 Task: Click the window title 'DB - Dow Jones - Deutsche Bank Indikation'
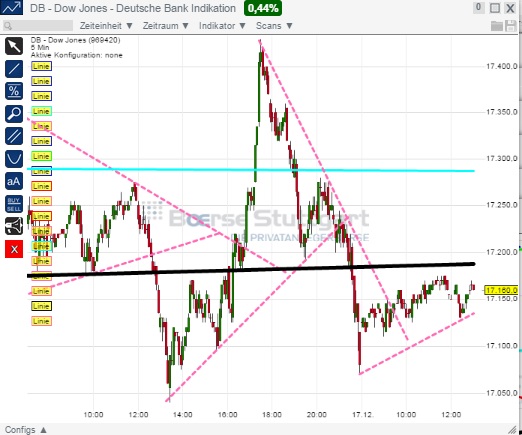pyautogui.click(x=133, y=8)
